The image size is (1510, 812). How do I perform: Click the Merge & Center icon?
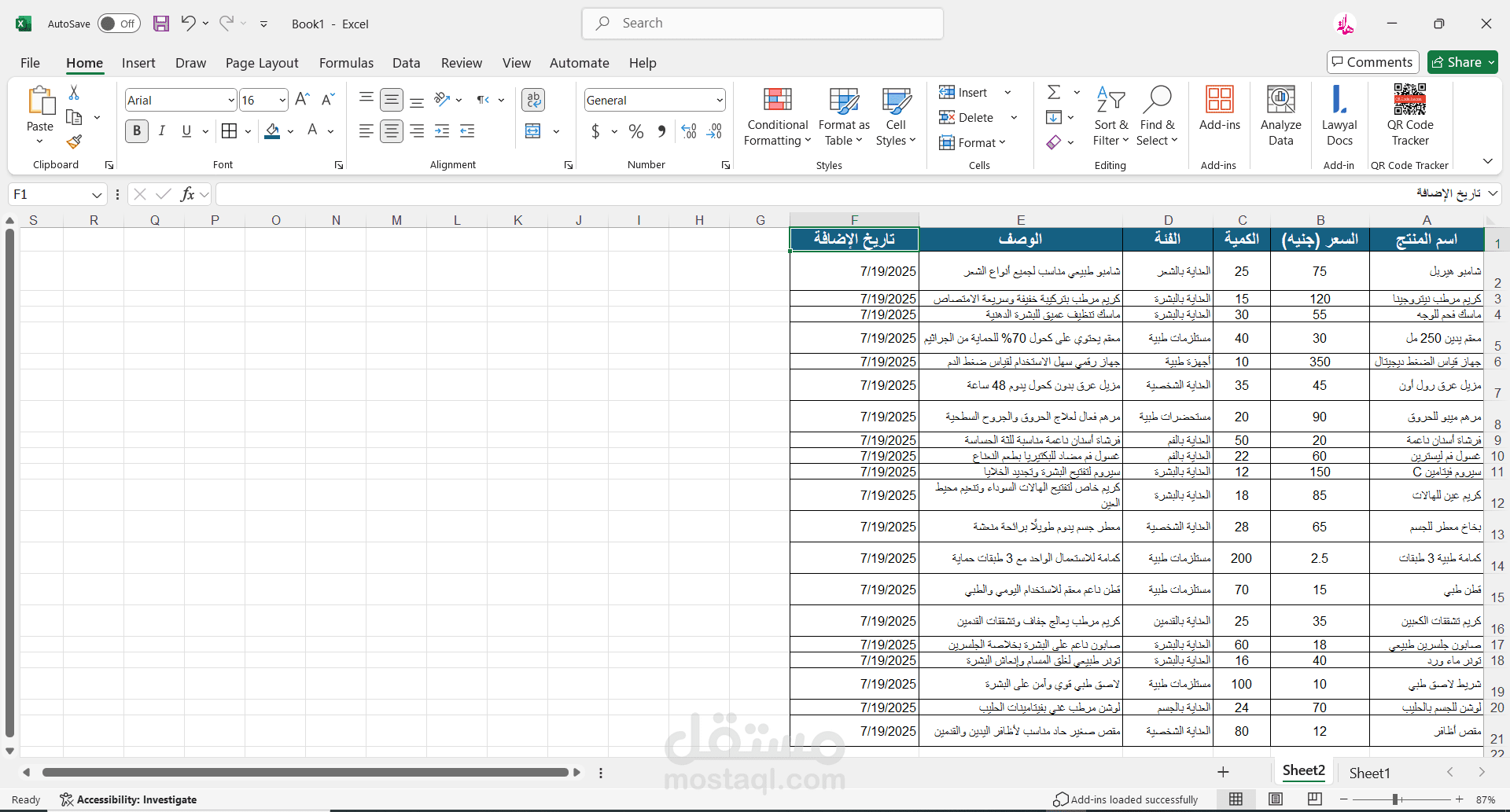(x=533, y=130)
